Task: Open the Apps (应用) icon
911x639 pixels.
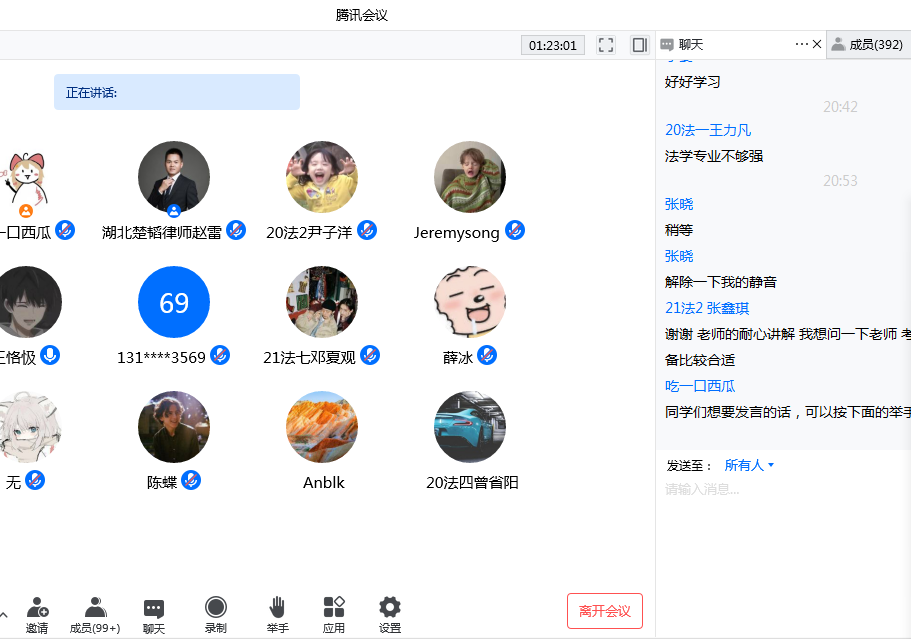Action: [334, 608]
